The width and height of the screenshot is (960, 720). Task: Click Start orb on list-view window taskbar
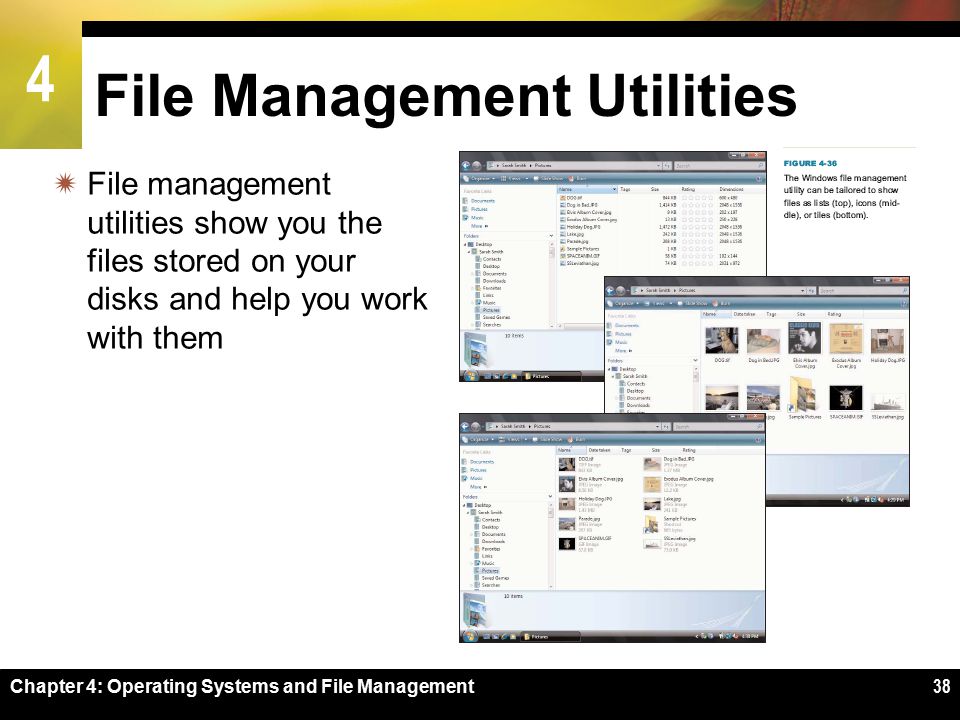click(471, 375)
